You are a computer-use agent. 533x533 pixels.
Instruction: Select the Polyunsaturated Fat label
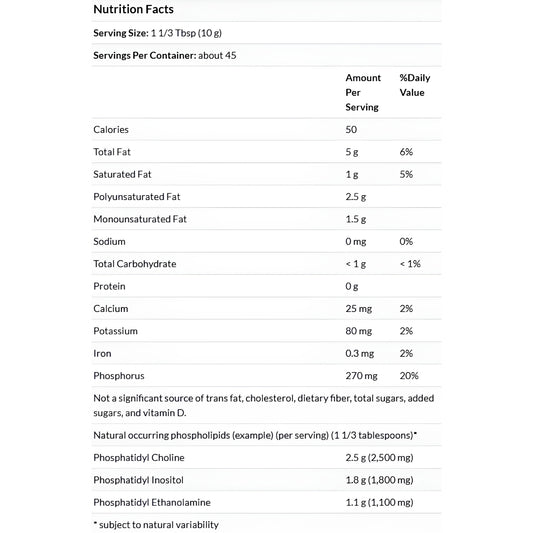point(137,197)
